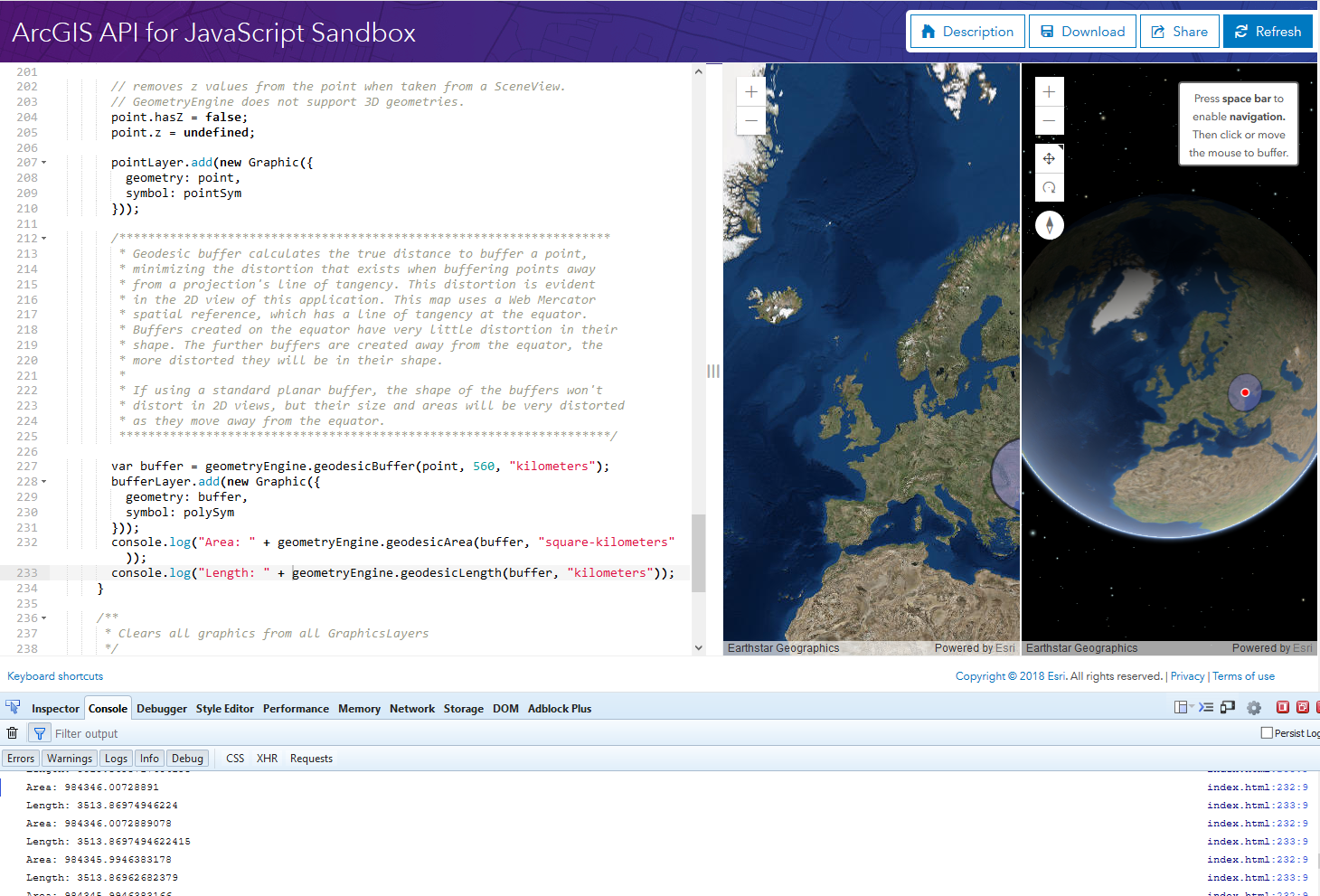Collapse the comment block at line 212
Image resolution: width=1320 pixels, height=896 pixels.
coord(43,239)
